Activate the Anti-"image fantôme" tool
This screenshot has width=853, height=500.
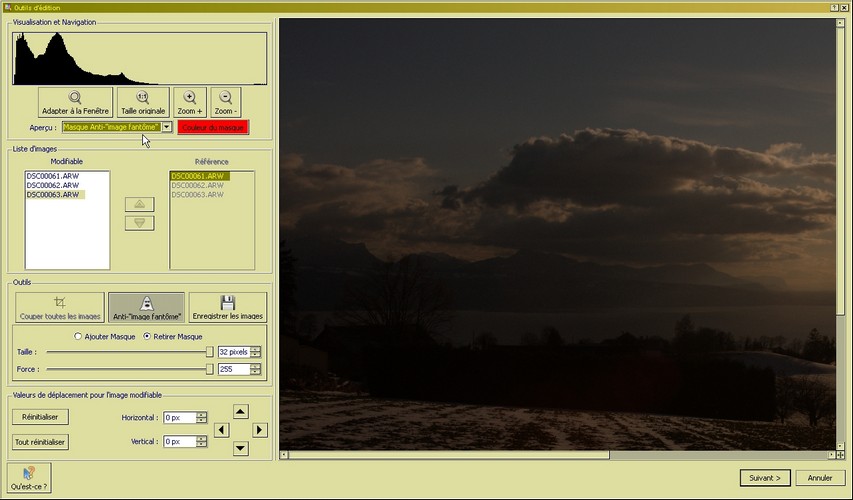(x=146, y=307)
